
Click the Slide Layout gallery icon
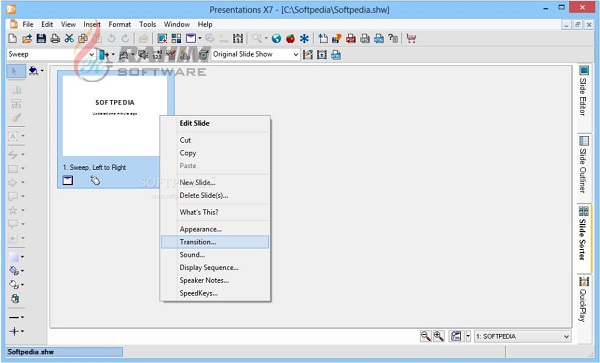click(x=176, y=38)
